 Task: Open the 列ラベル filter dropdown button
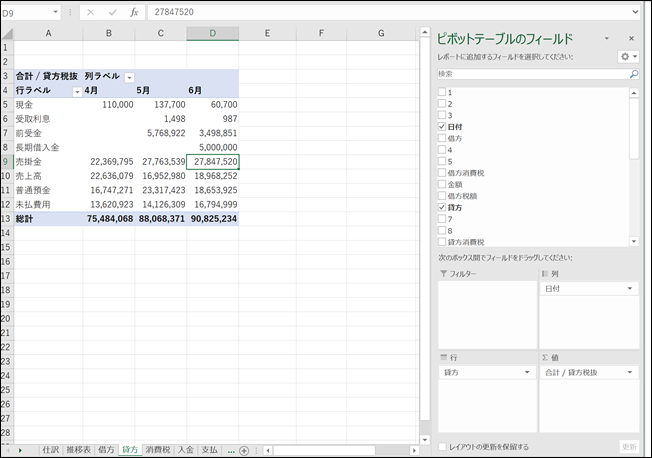129,77
